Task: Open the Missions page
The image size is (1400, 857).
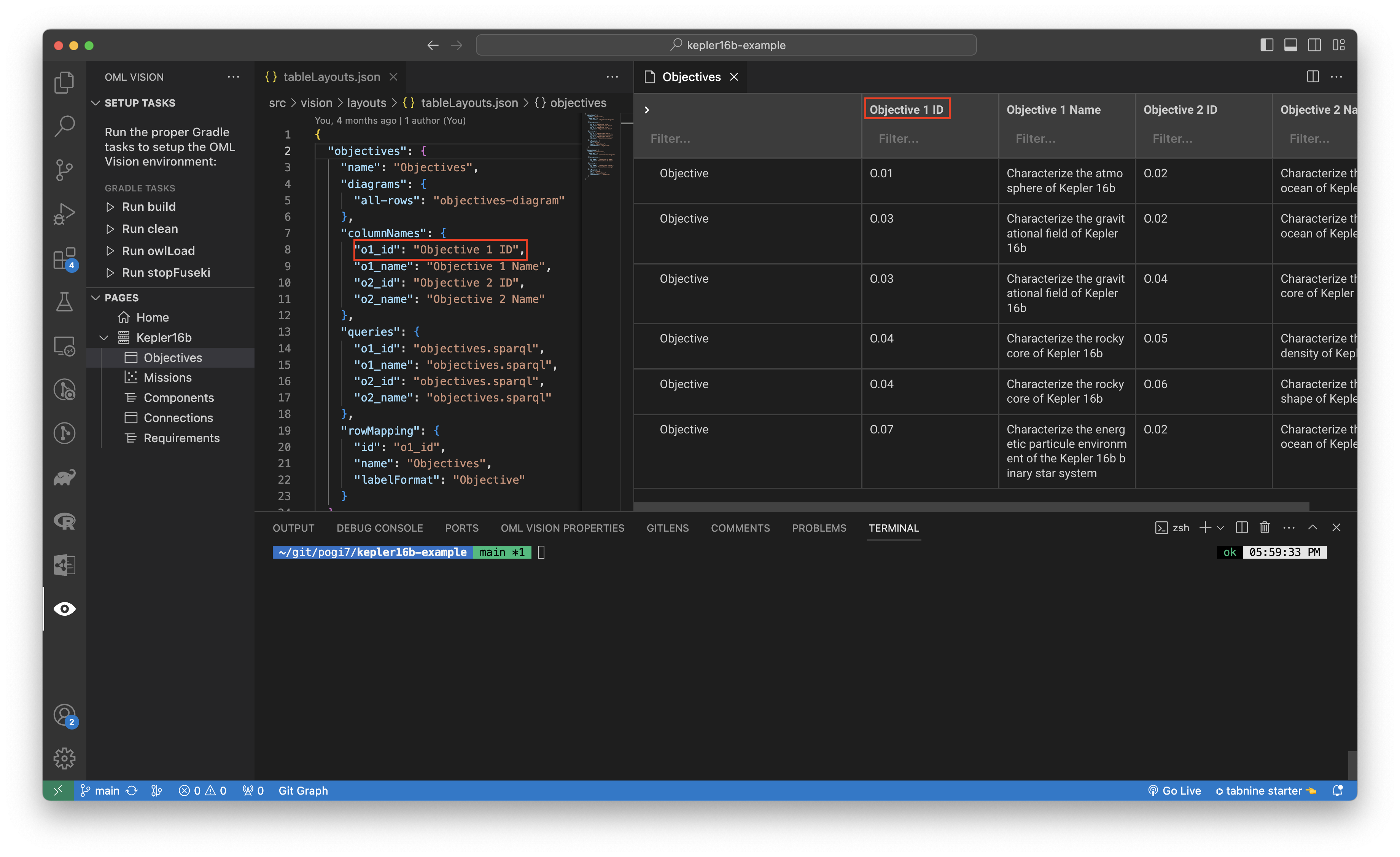Action: [x=168, y=378]
